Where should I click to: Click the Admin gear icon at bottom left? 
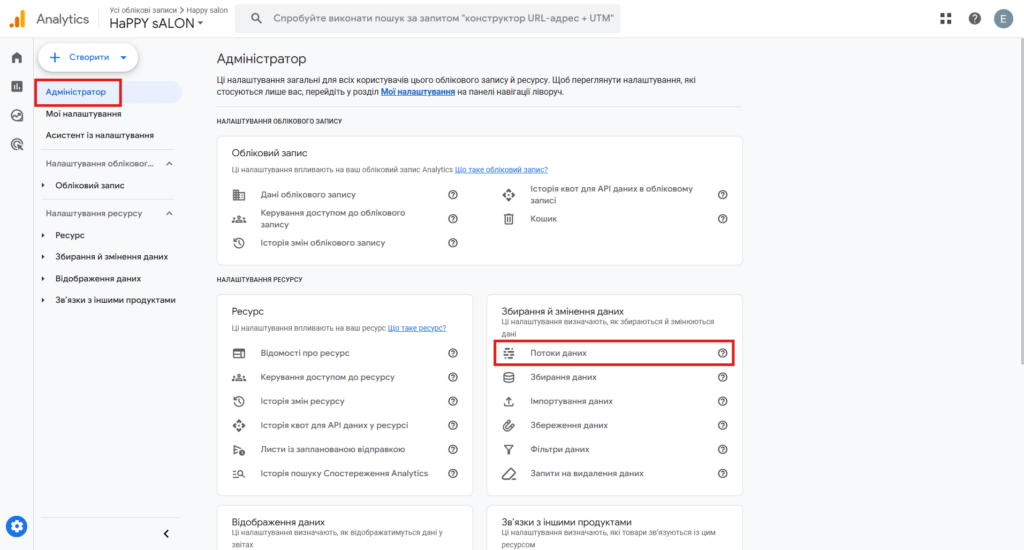[16, 526]
